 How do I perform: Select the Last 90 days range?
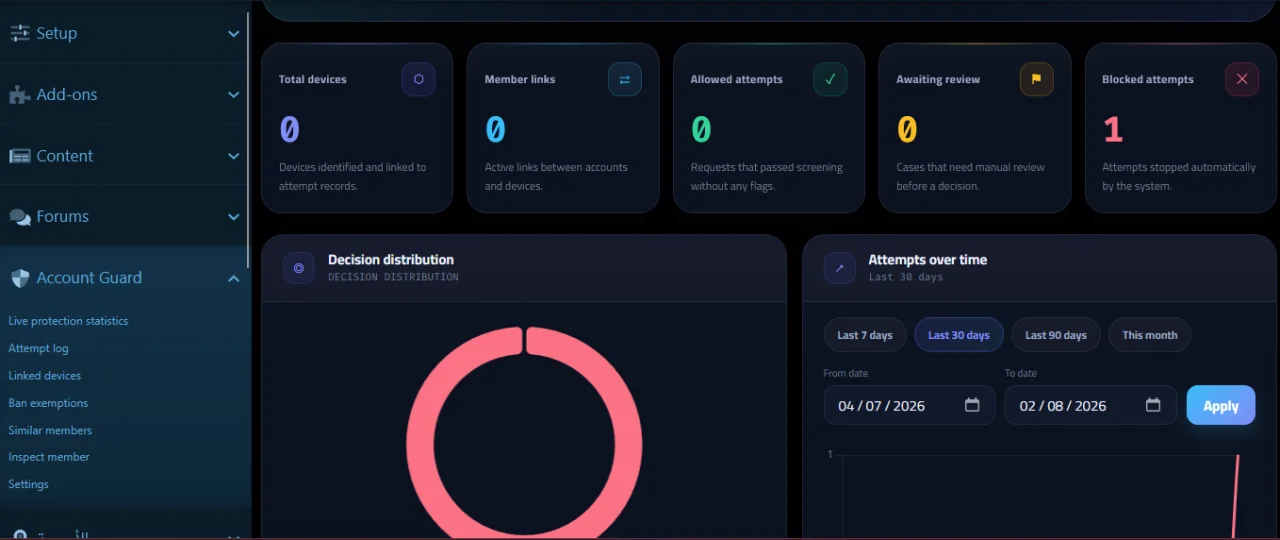(x=1056, y=335)
